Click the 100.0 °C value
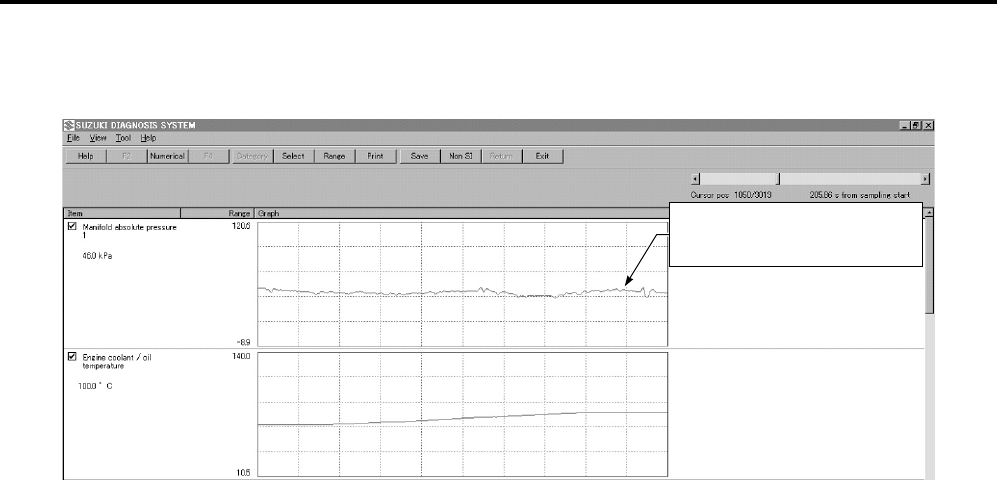The width and height of the screenshot is (997, 481). point(95,386)
